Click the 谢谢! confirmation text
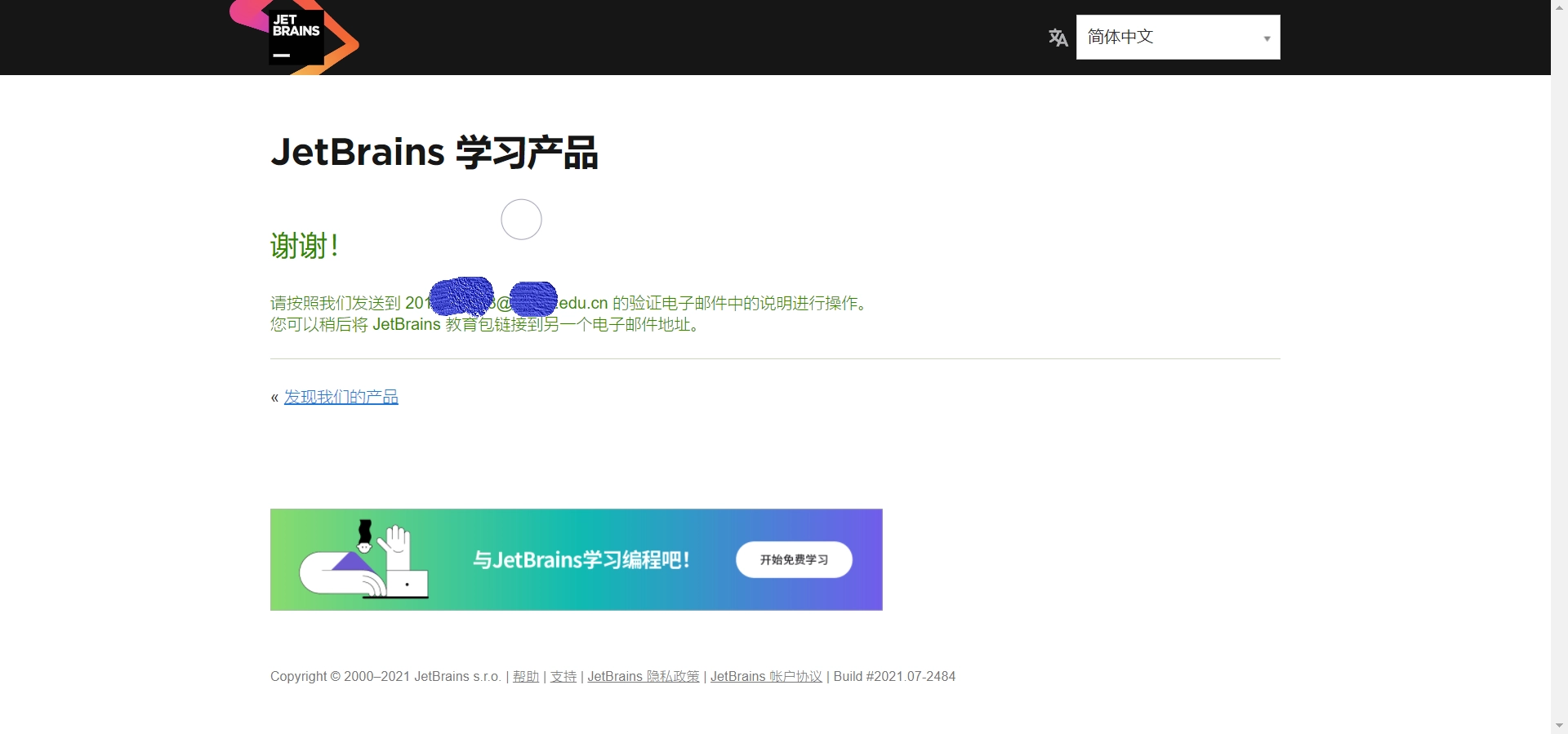This screenshot has height=734, width=1568. (x=305, y=246)
